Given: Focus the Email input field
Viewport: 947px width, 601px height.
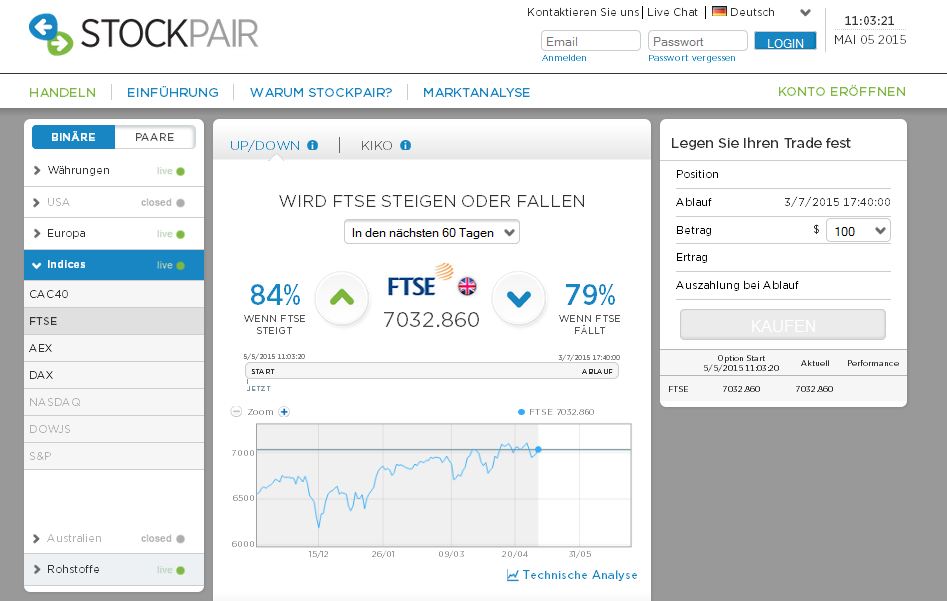Looking at the screenshot, I should (x=591, y=41).
